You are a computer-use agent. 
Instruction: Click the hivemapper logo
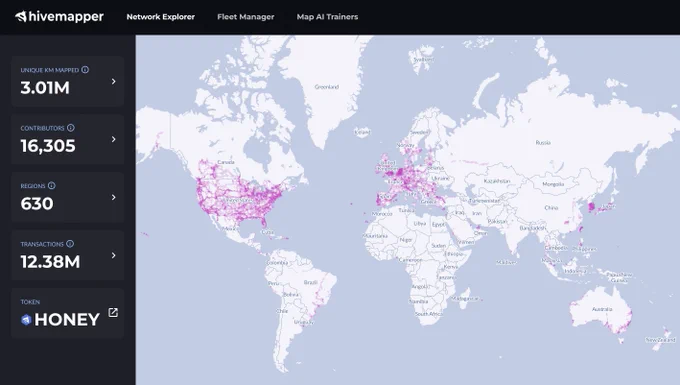pyautogui.click(x=59, y=16)
